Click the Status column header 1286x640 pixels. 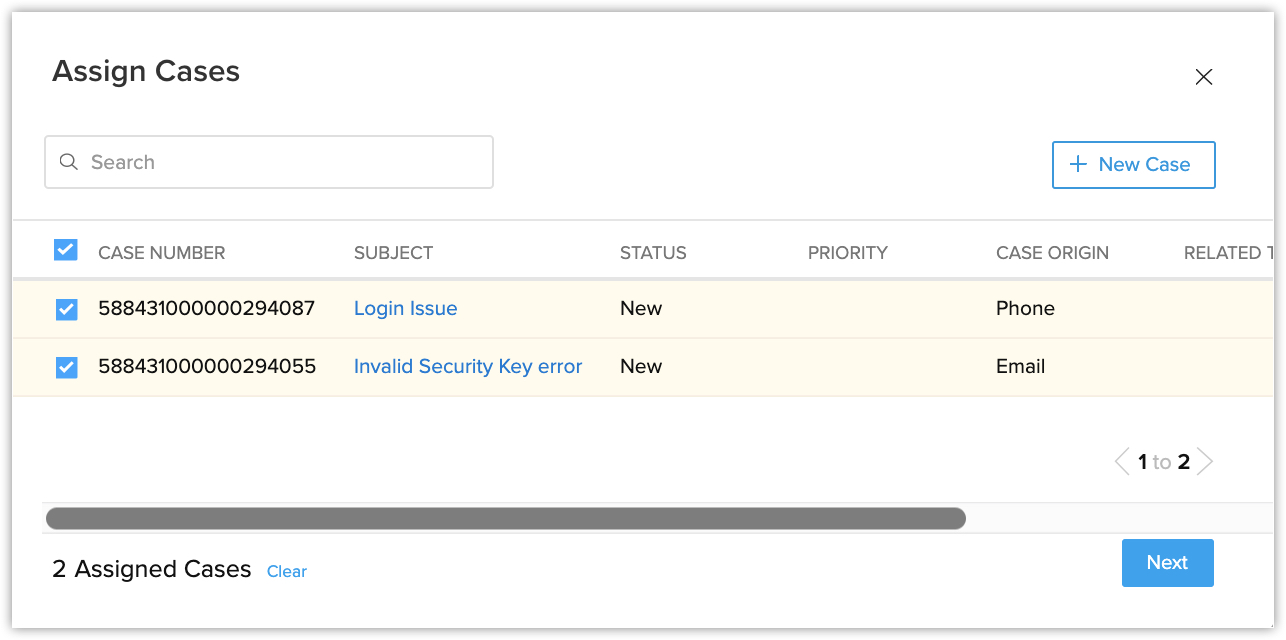click(x=653, y=253)
